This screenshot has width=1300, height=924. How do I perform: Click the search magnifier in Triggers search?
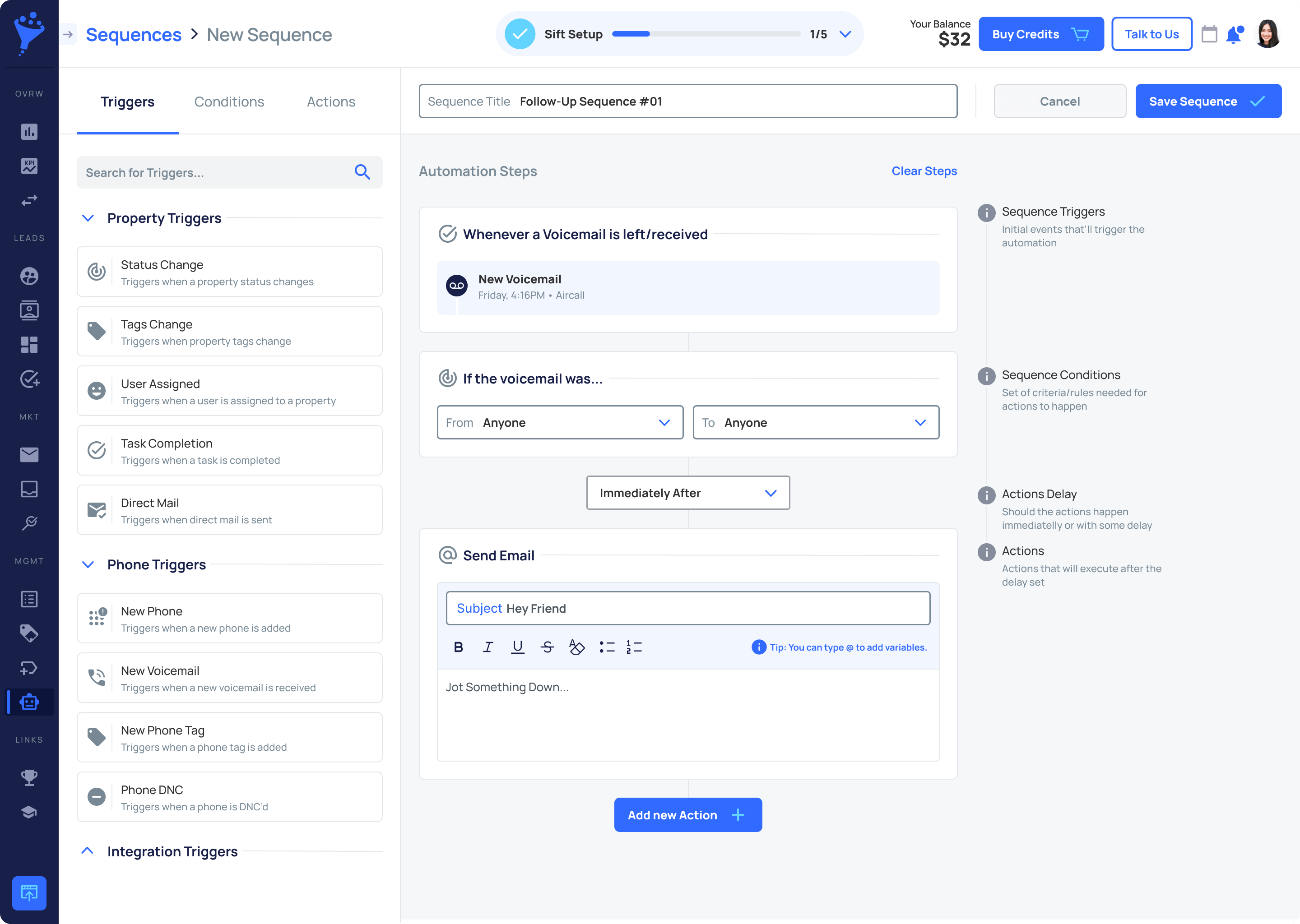pyautogui.click(x=362, y=172)
